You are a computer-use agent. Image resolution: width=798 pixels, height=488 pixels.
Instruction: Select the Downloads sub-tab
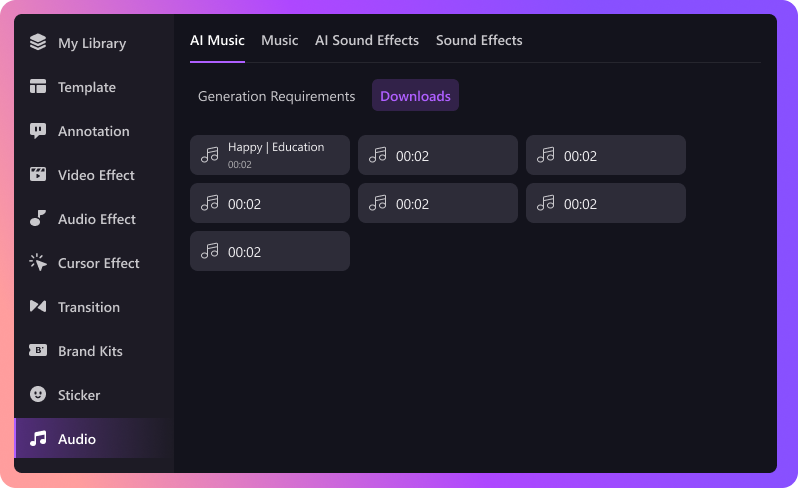pyautogui.click(x=415, y=95)
